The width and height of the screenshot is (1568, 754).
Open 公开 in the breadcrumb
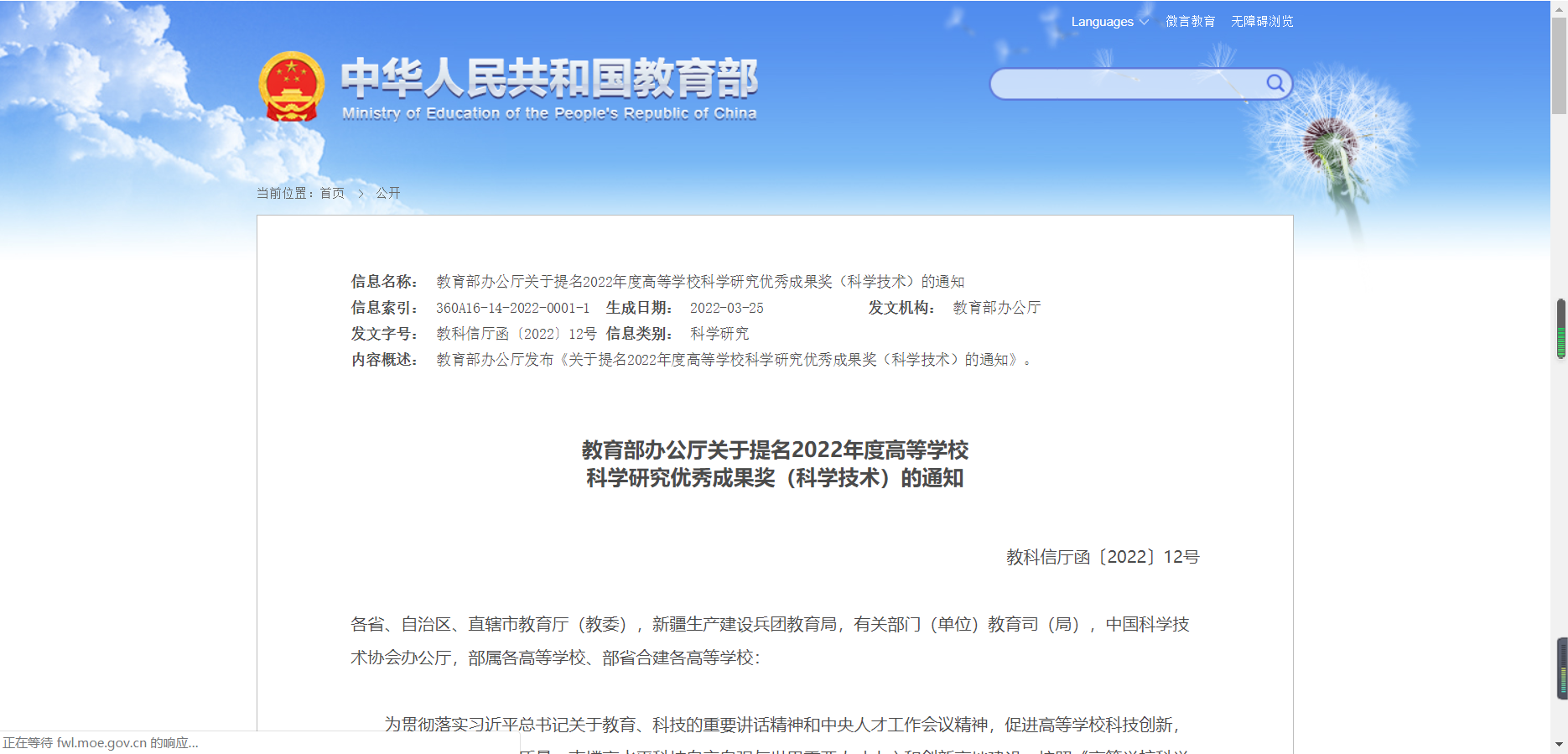click(x=388, y=193)
